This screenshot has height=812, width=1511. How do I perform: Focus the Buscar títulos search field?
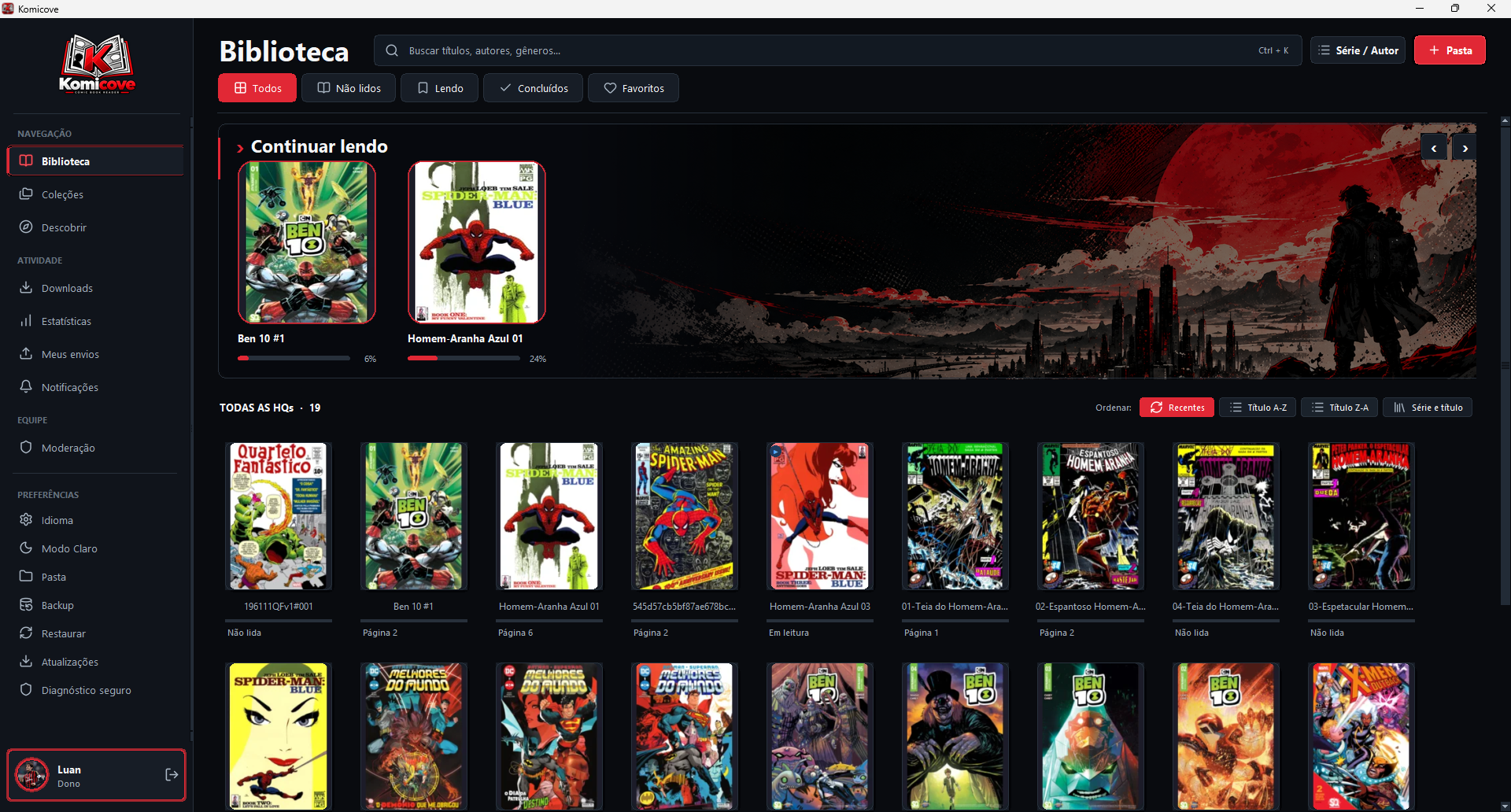[x=837, y=50]
